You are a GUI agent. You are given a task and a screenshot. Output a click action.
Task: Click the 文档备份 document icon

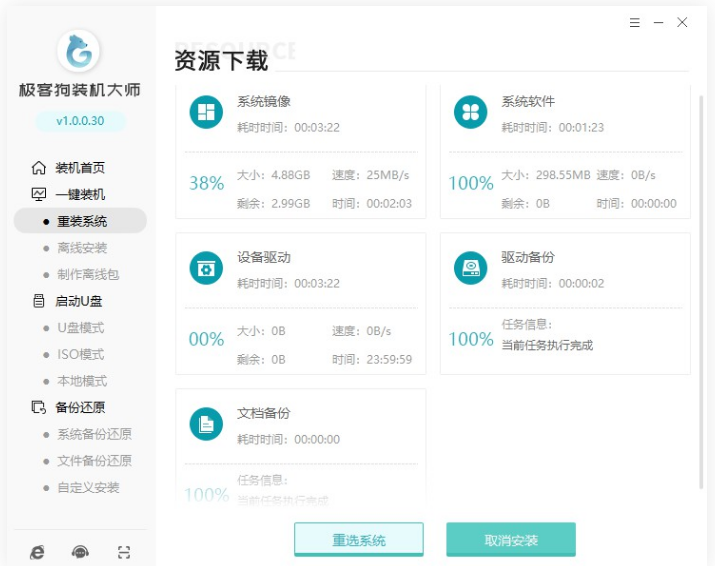(x=206, y=424)
